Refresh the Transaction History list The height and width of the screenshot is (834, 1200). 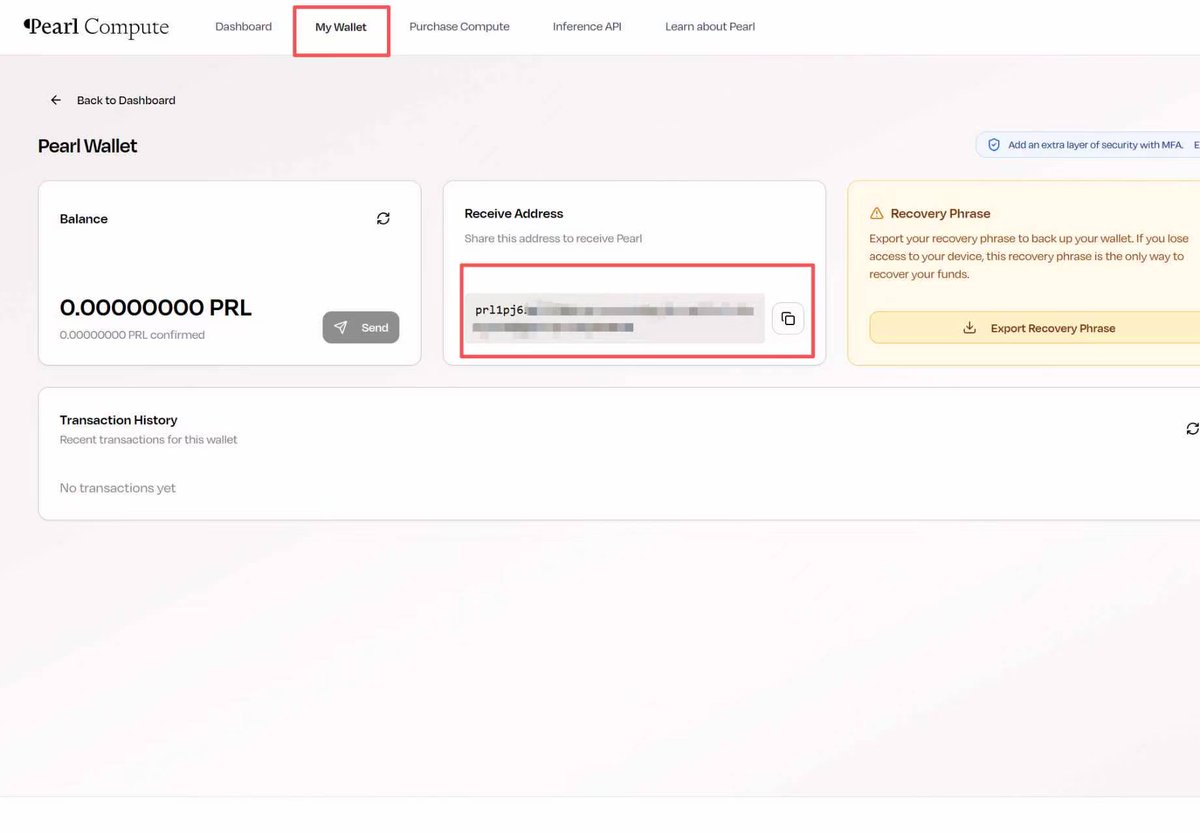[x=1192, y=428]
